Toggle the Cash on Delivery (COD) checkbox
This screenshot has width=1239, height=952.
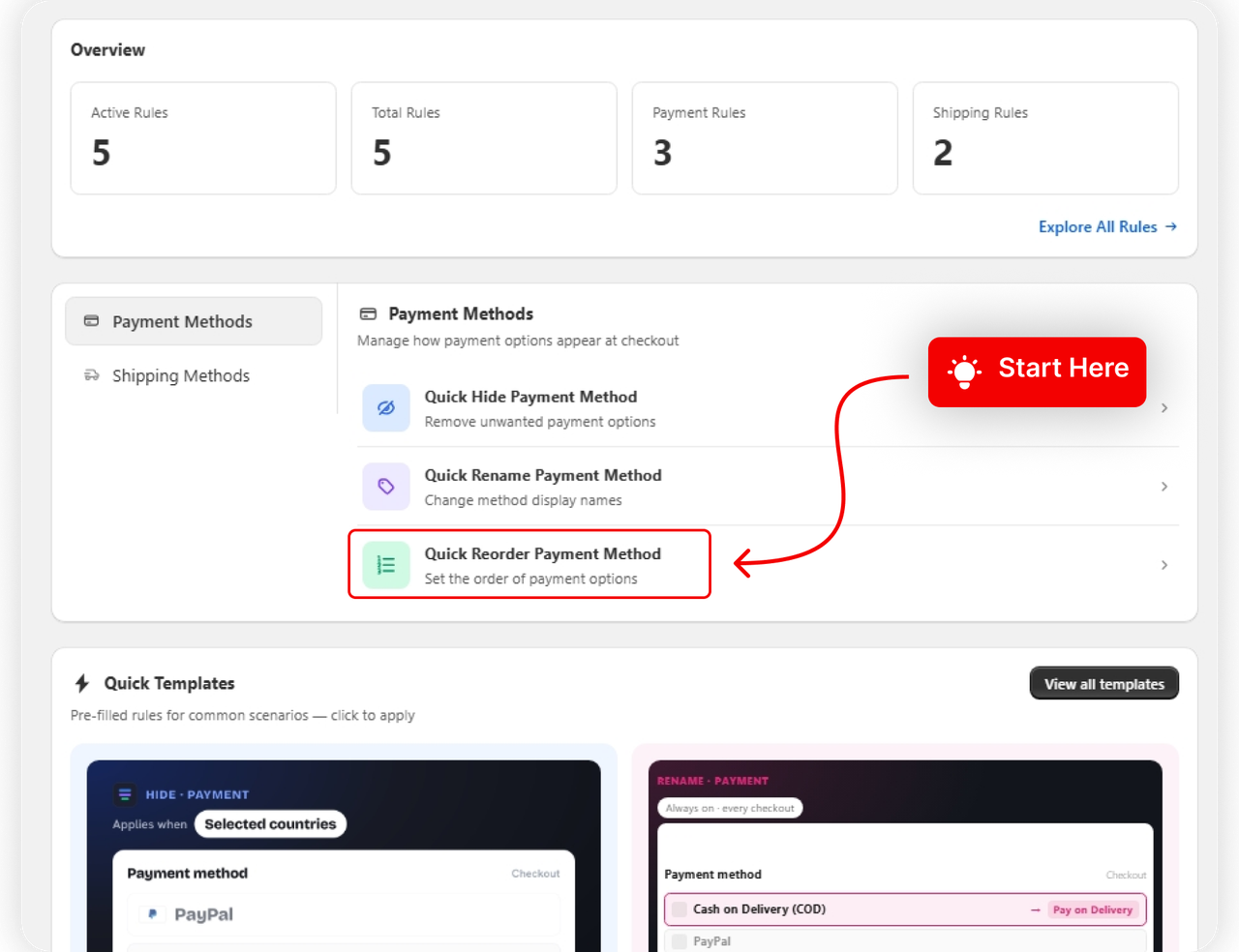point(680,909)
